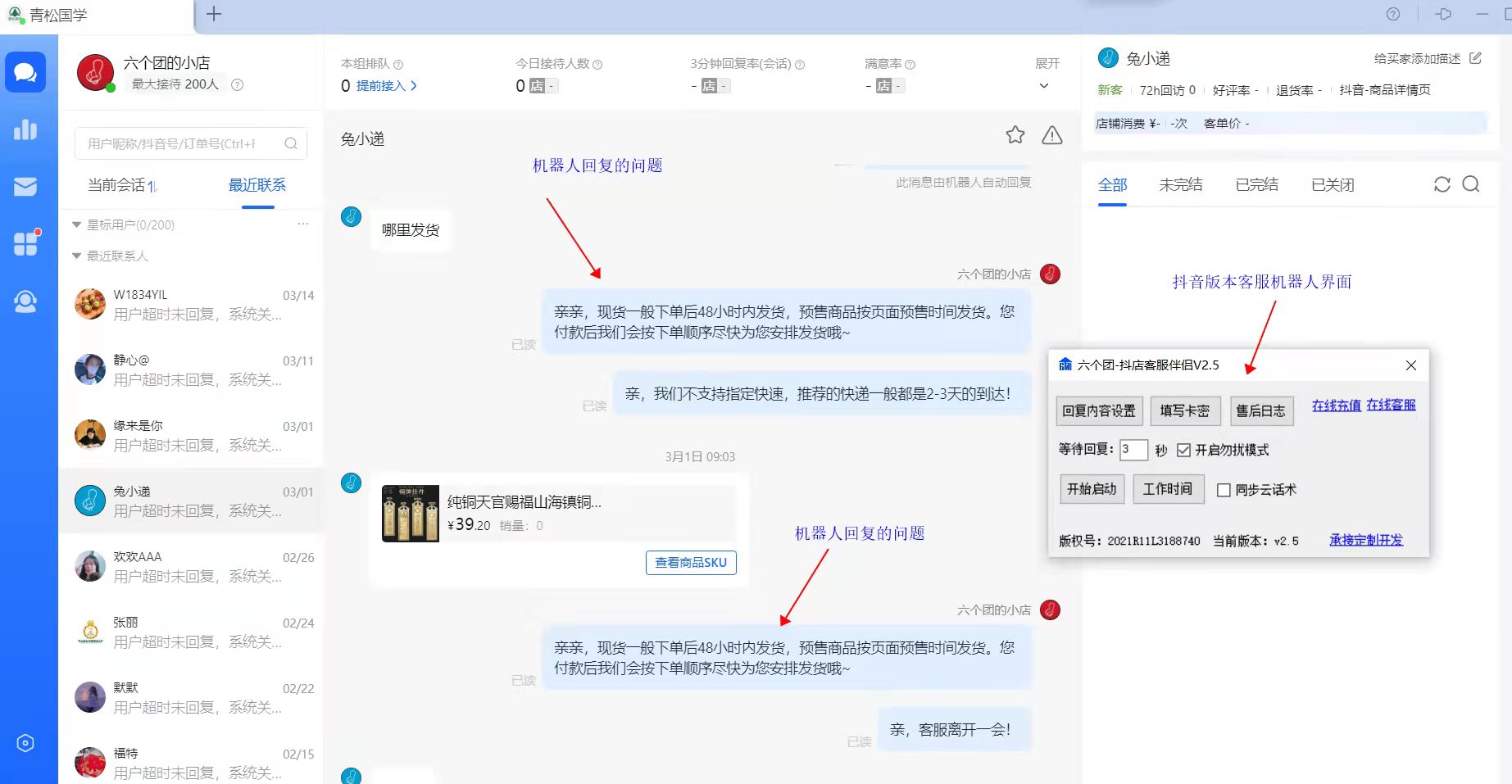Image resolution: width=1512 pixels, height=784 pixels.
Task: Click 填写卡密 button
Action: point(1185,411)
